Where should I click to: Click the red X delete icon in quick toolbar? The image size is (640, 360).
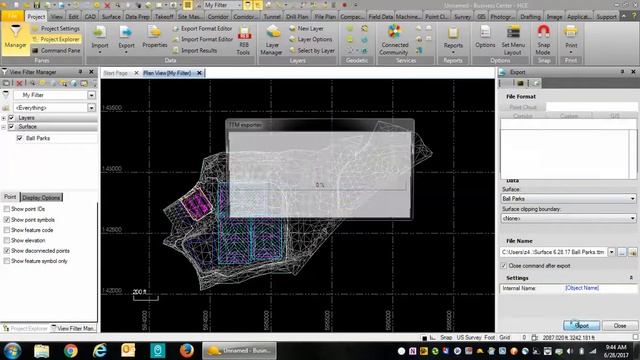tap(107, 5)
